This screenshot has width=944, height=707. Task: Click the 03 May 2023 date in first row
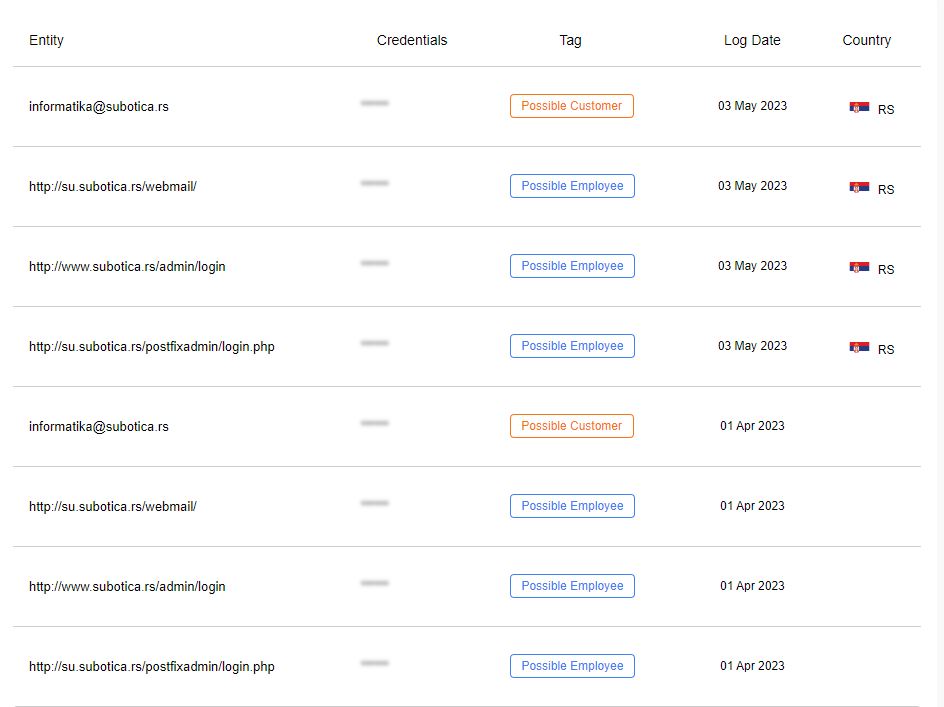point(753,106)
